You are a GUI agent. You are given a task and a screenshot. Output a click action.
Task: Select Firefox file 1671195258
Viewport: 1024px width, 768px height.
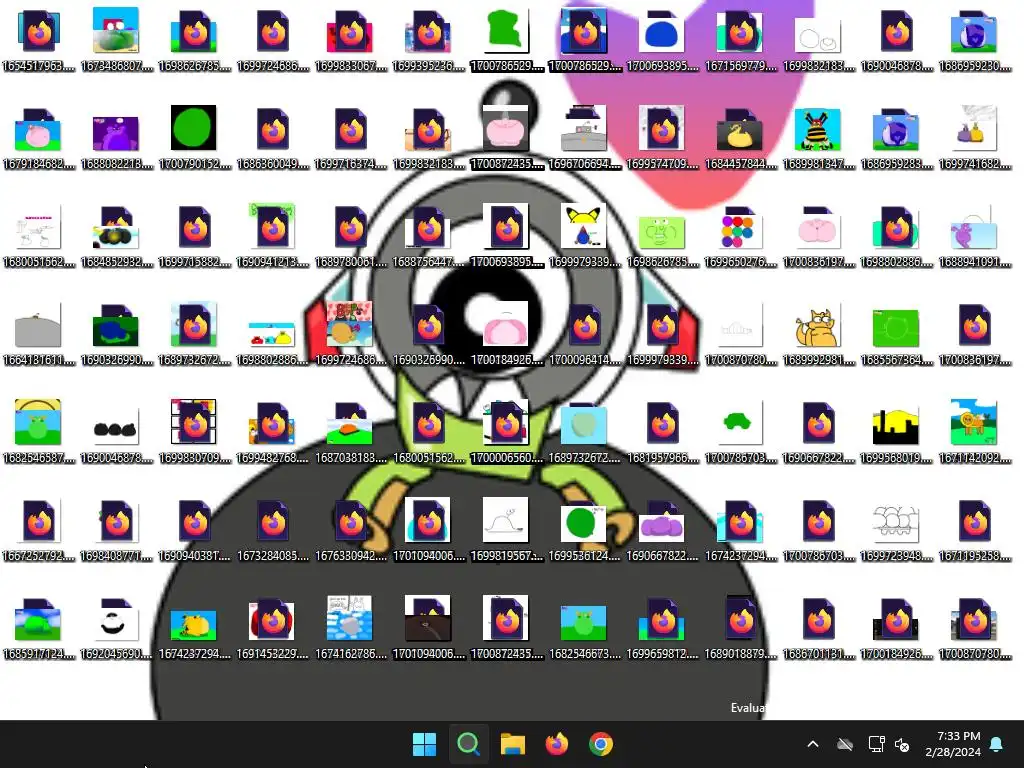[x=975, y=530]
